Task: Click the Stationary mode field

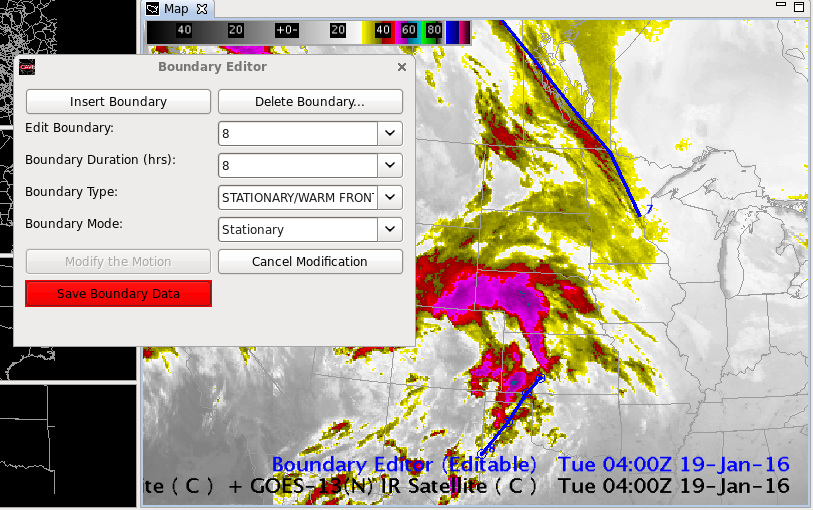Action: pos(298,229)
